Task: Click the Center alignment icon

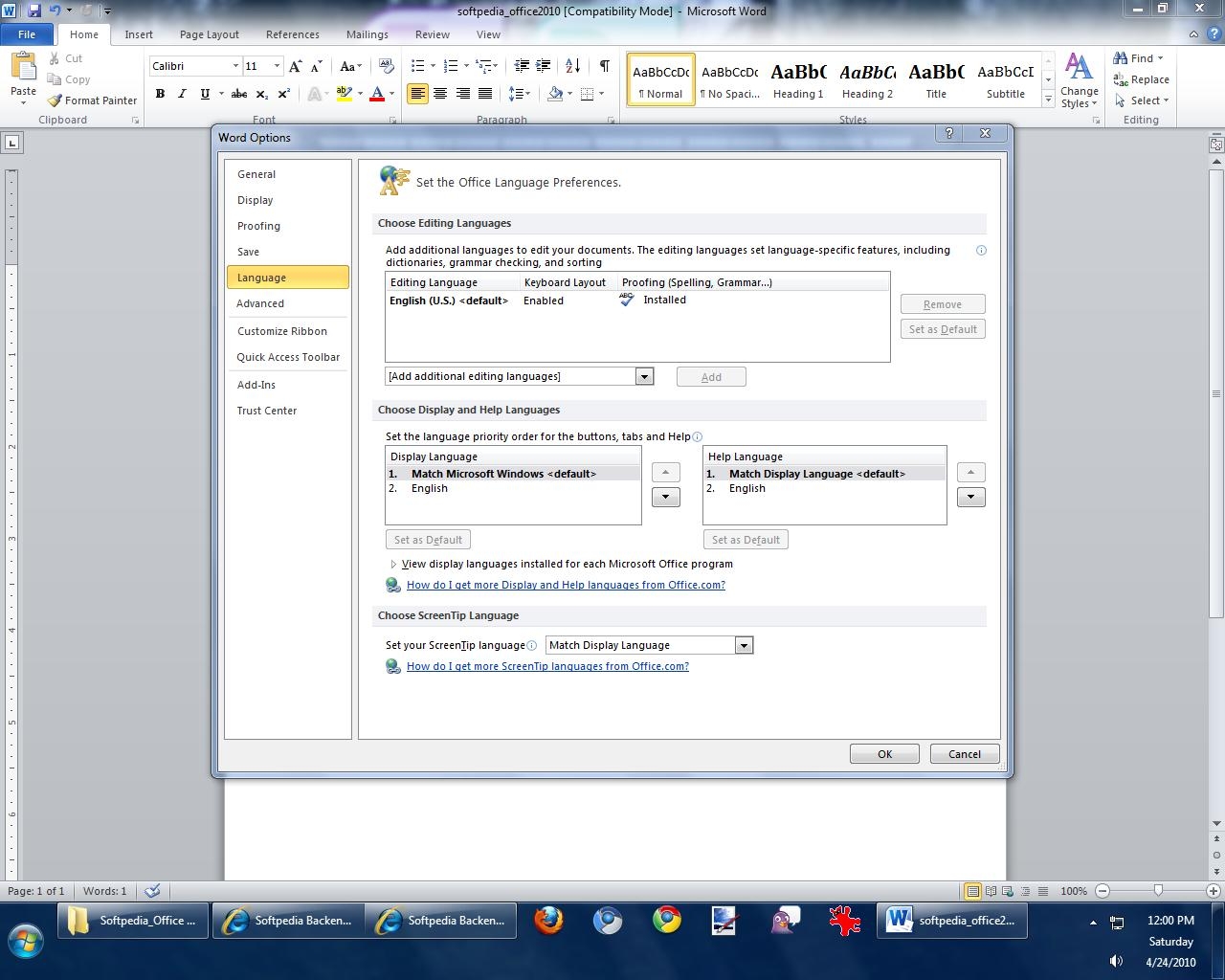Action: coord(440,94)
